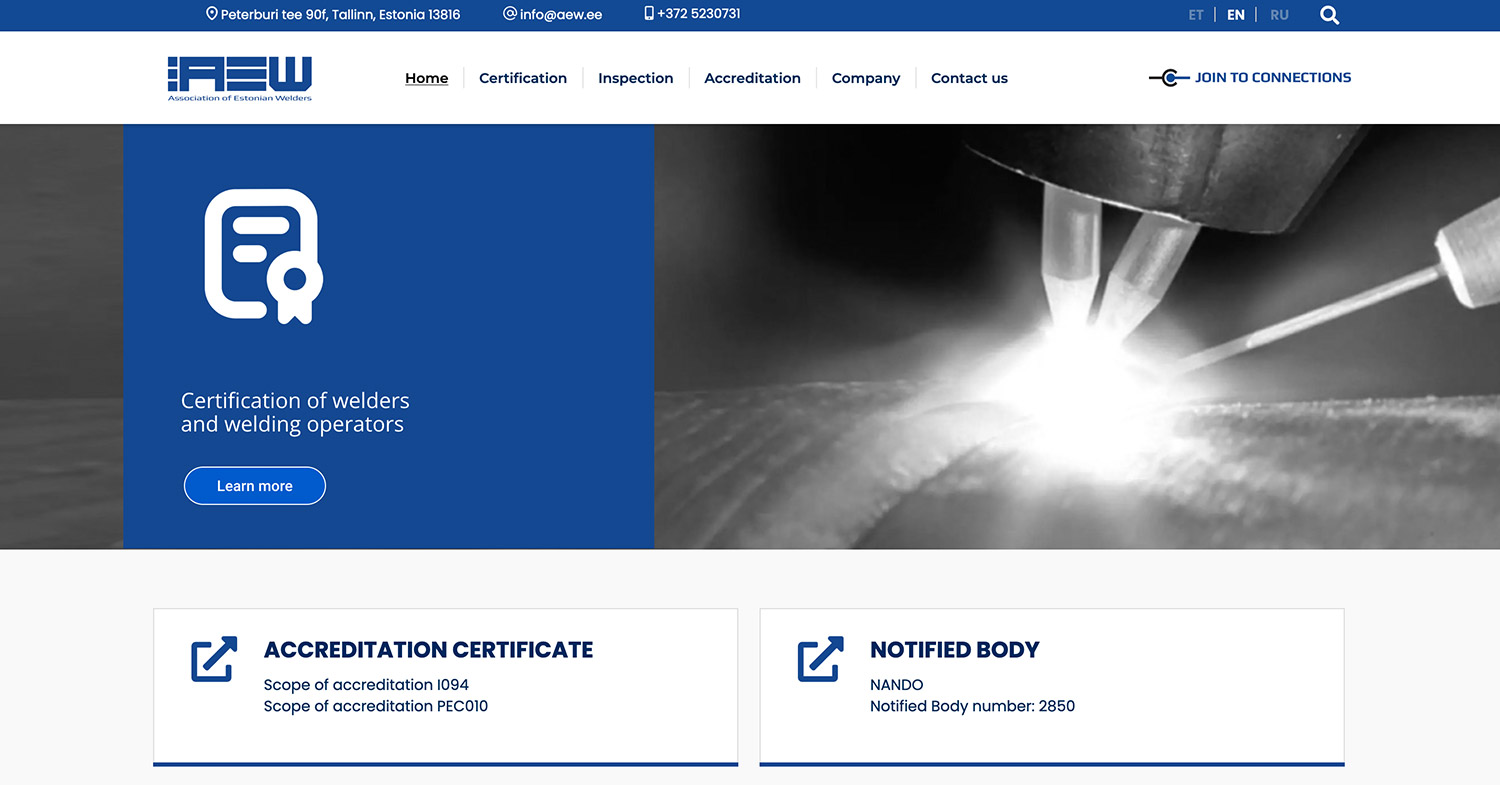Screen dimensions: 1500x785
Task: Open the Accreditation menu
Action: click(x=753, y=78)
